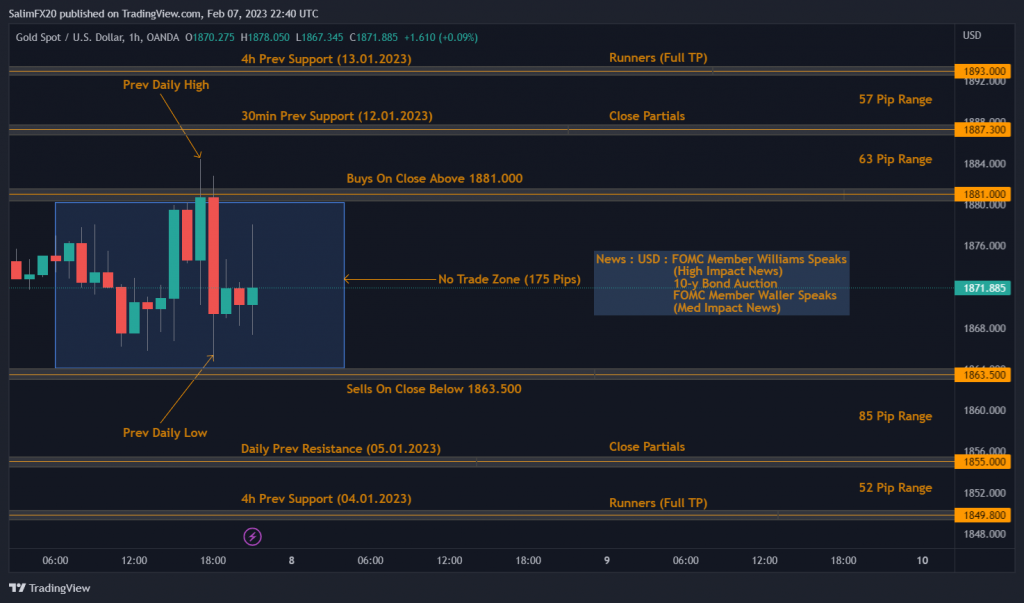Click the 1887.300 price label on axis

[x=984, y=129]
